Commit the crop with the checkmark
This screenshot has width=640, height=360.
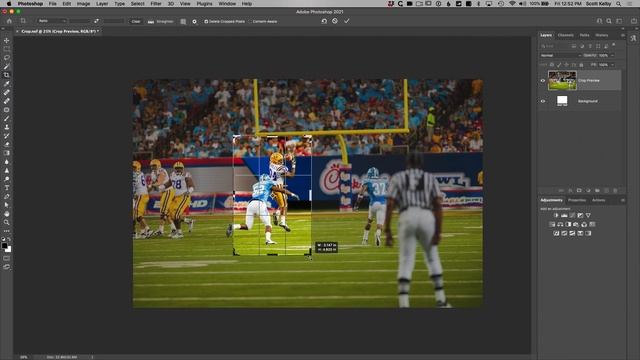[347, 21]
